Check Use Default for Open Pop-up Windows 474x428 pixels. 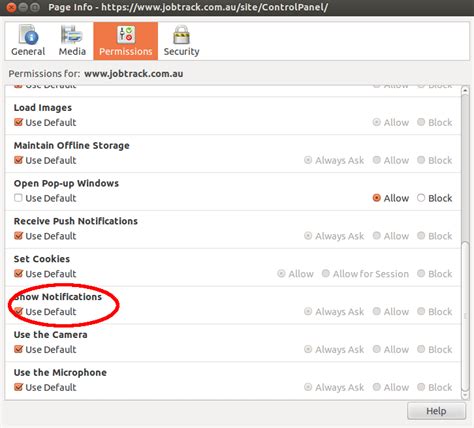[x=18, y=198]
